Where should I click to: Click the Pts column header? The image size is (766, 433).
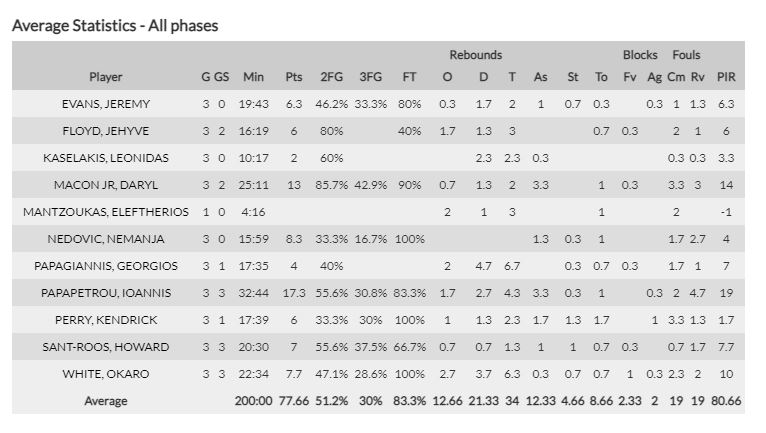pos(294,77)
